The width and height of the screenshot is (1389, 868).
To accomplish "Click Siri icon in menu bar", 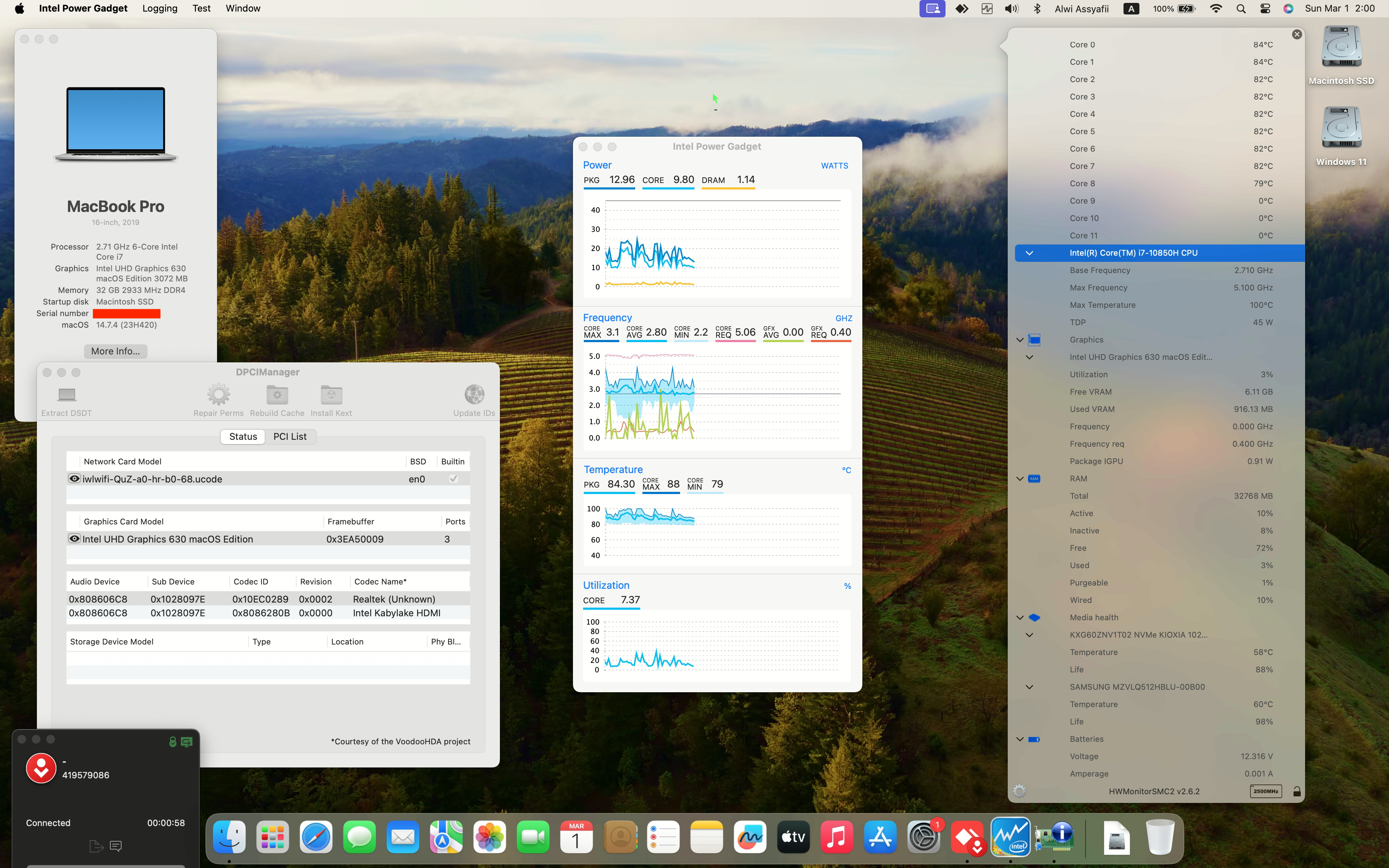I will pyautogui.click(x=1288, y=9).
